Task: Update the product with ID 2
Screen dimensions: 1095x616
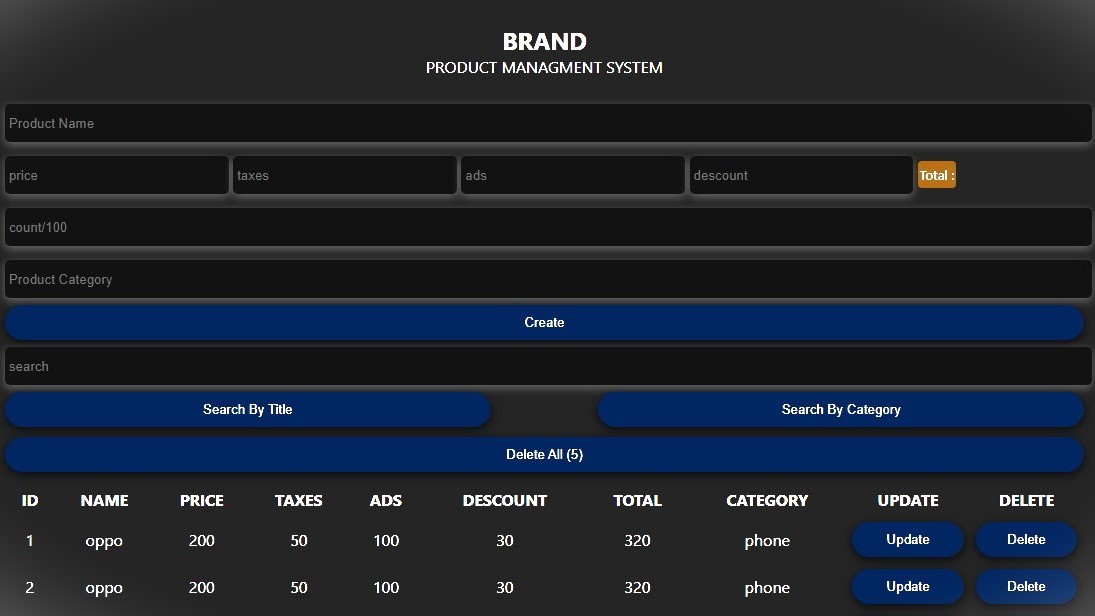Action: (x=907, y=587)
